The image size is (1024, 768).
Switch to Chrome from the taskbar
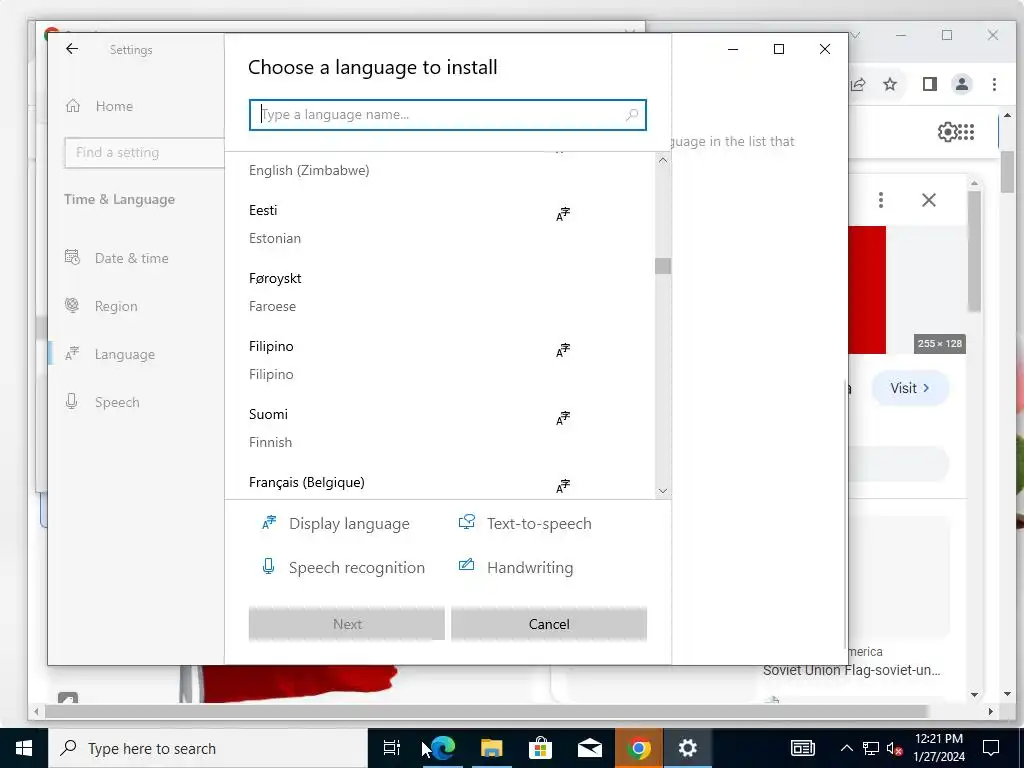[639, 748]
